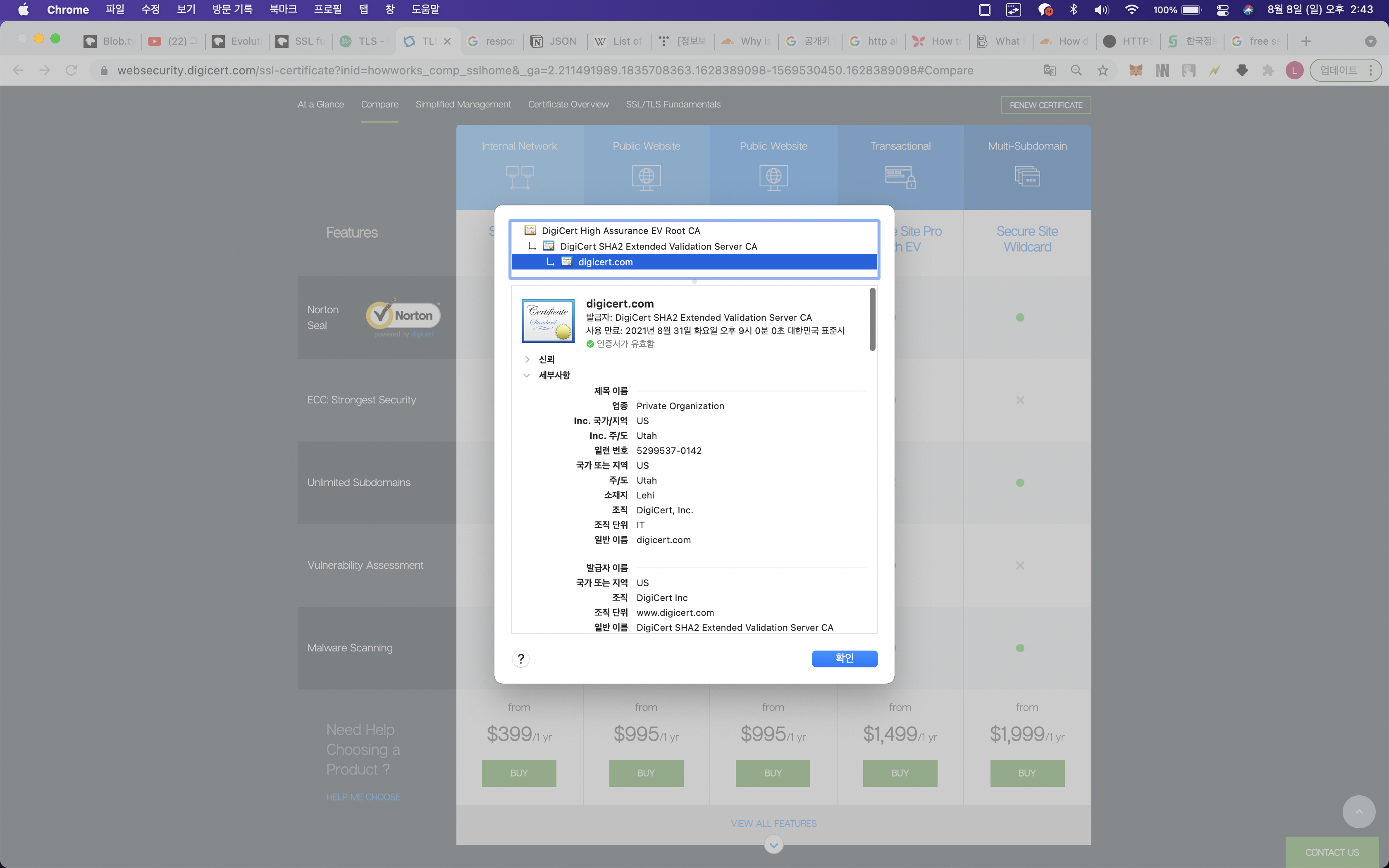Image resolution: width=1389 pixels, height=868 pixels.
Task: Click the reload page icon
Action: [x=71, y=71]
